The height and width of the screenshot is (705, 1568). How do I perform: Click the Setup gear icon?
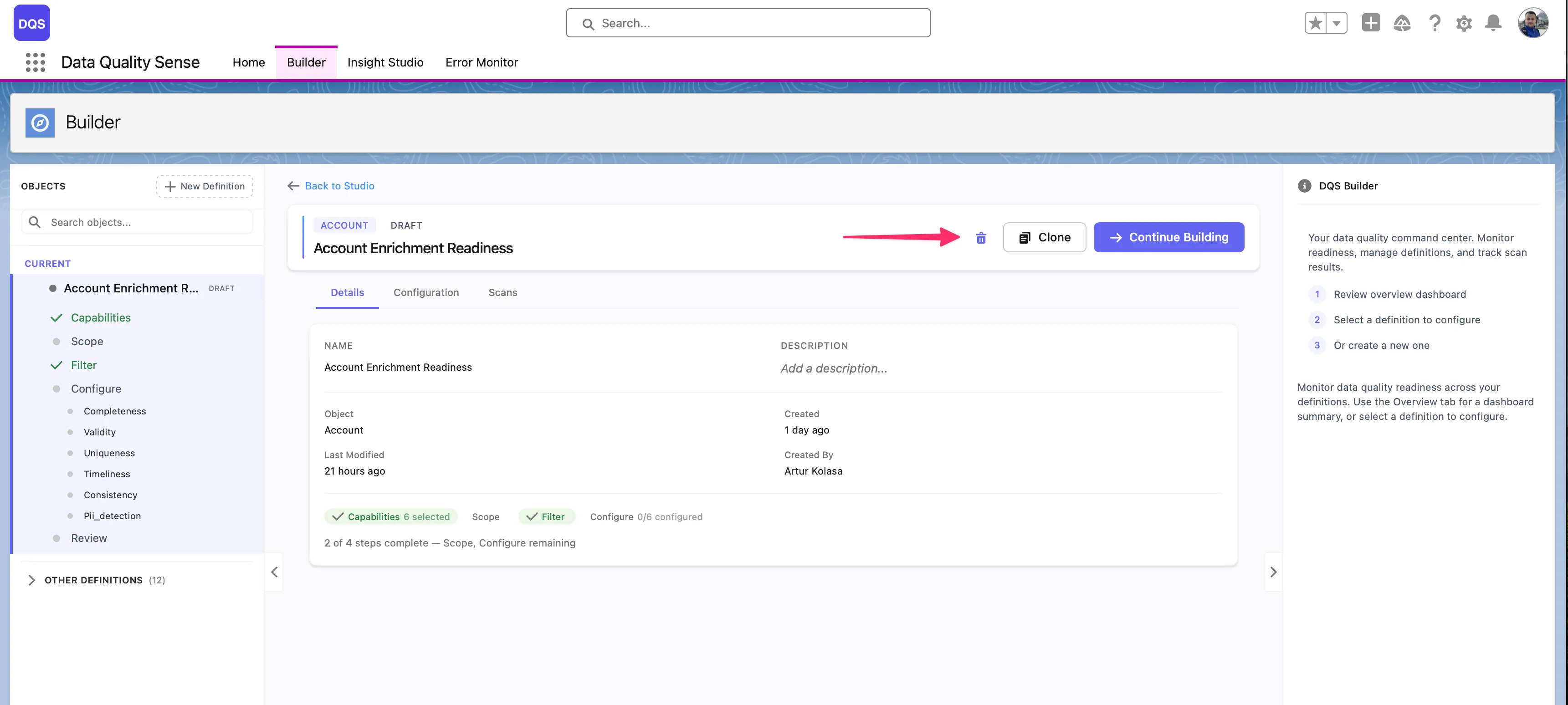1464,22
